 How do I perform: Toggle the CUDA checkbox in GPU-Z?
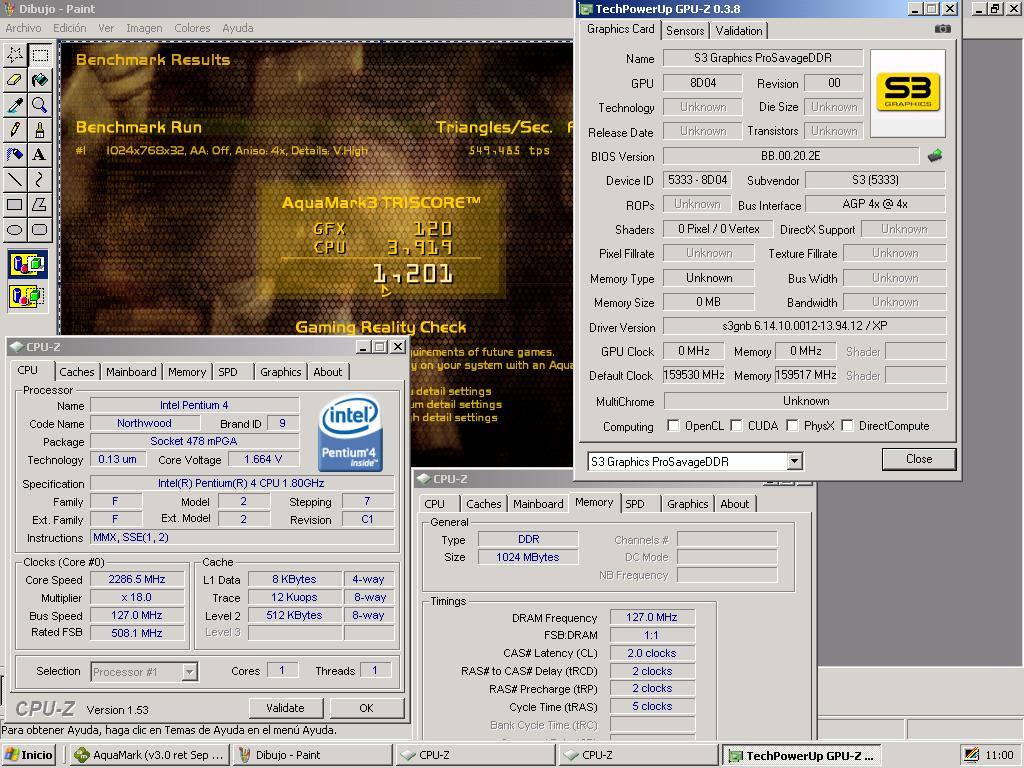(736, 426)
